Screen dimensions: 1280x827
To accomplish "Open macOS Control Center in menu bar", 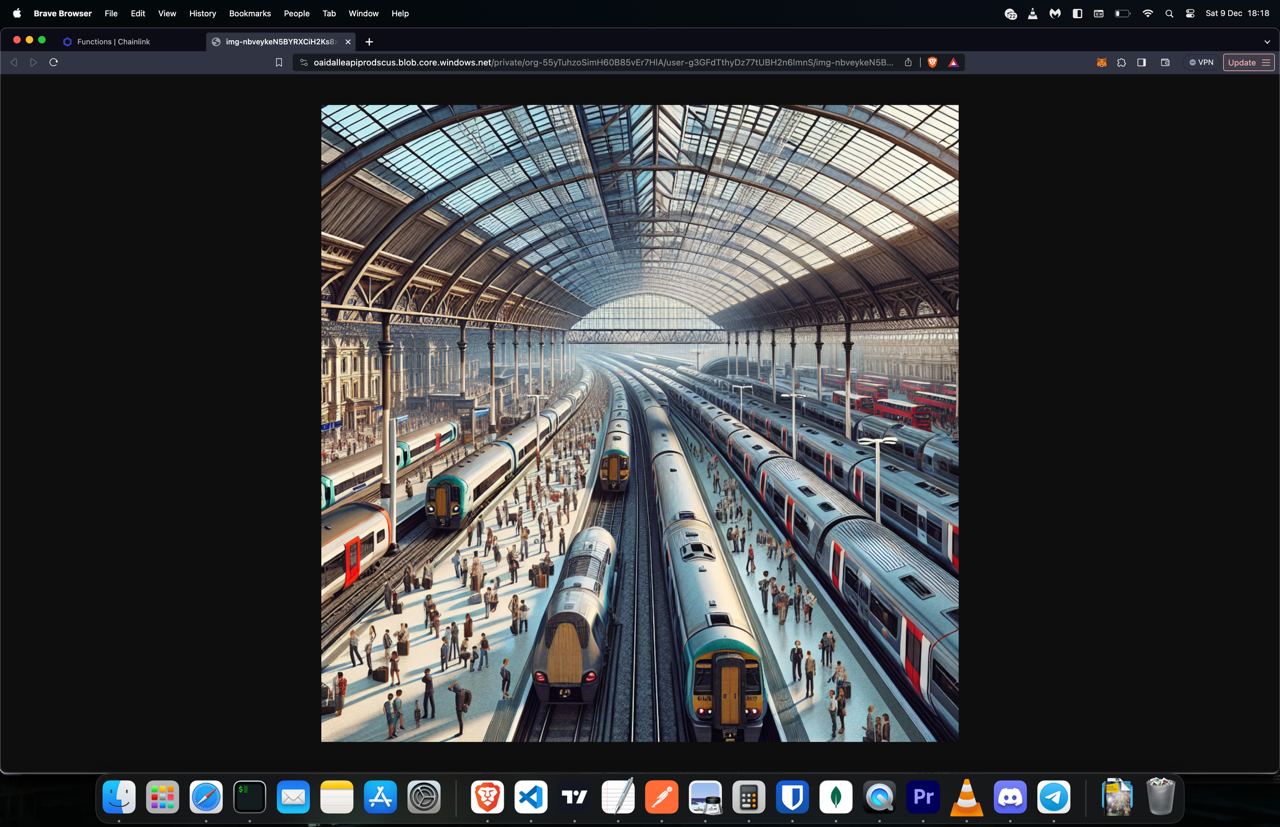I will coord(1190,13).
